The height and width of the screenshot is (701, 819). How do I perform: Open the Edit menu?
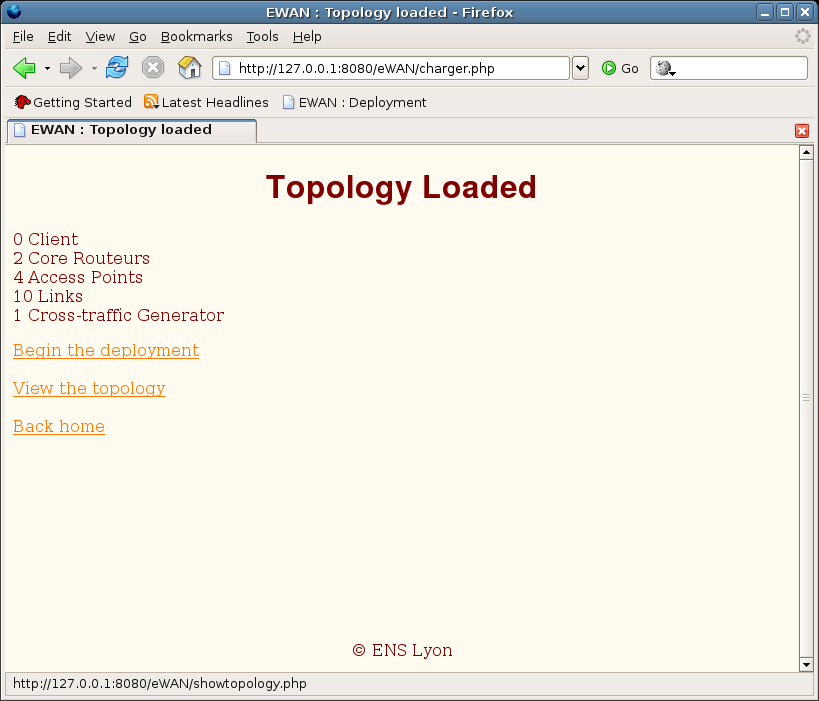(x=60, y=37)
